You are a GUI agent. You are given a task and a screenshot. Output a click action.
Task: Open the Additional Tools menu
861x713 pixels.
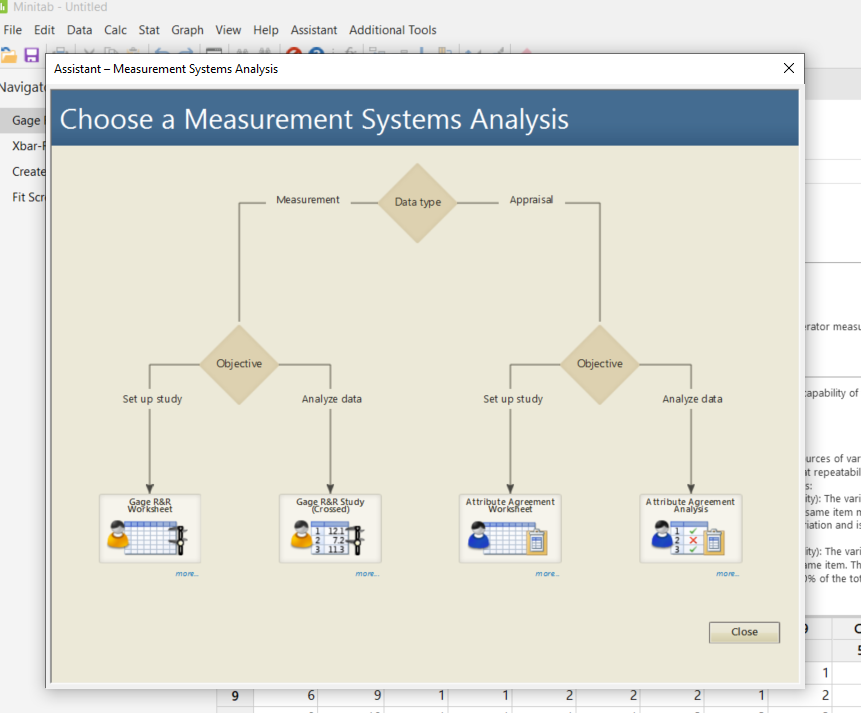point(392,30)
